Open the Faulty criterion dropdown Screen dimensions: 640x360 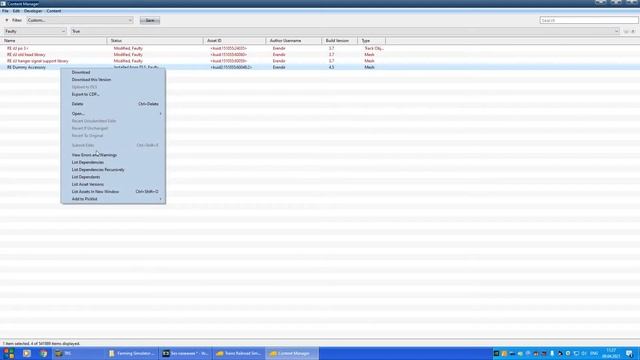[35, 31]
